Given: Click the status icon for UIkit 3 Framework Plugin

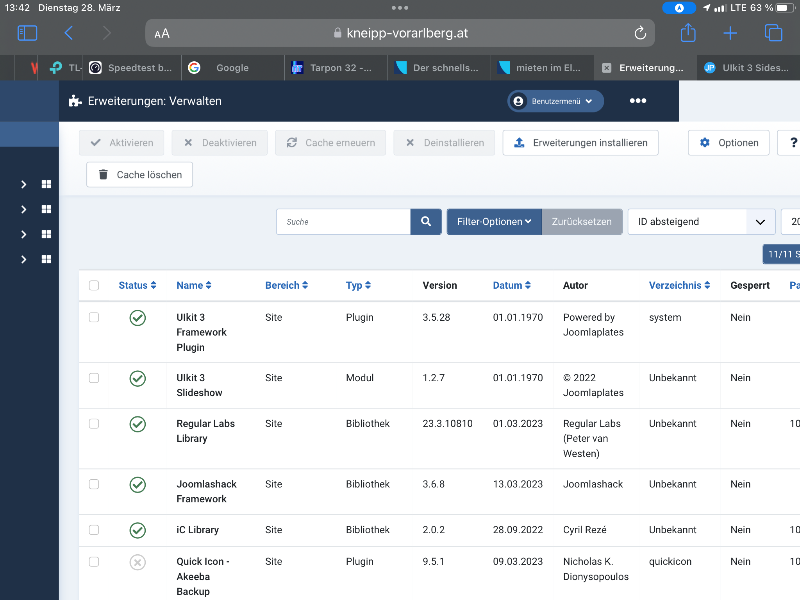Looking at the screenshot, I should point(138,318).
